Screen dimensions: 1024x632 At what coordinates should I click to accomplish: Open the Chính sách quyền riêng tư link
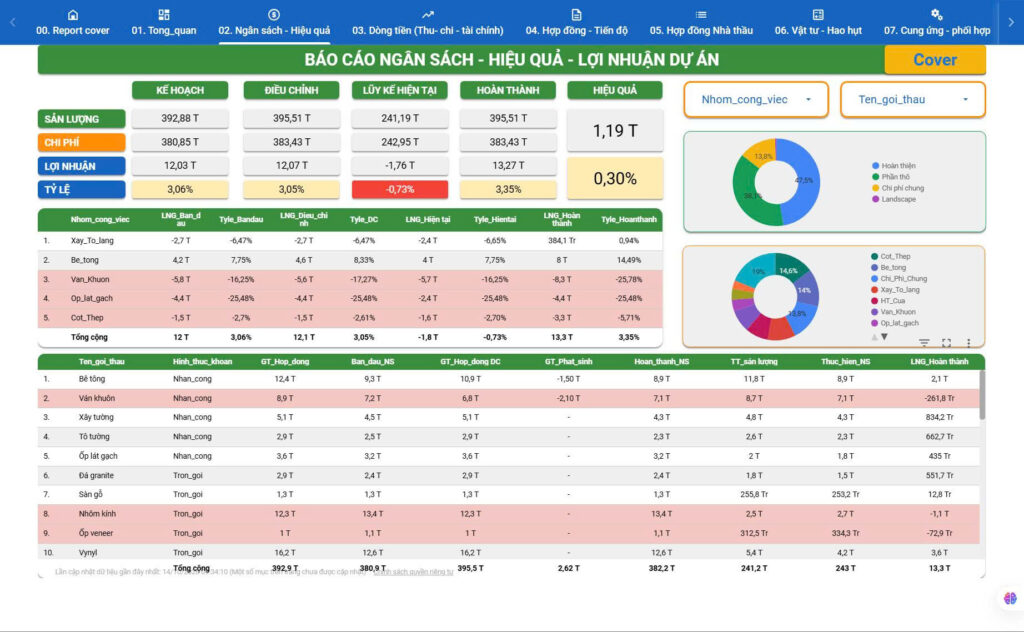413,572
